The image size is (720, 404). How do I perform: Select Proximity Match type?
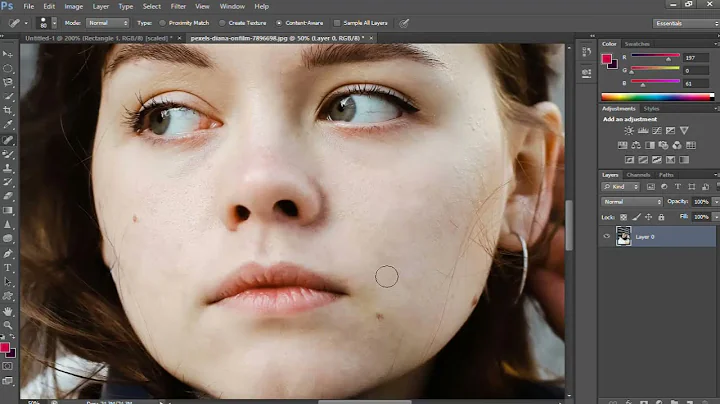[x=162, y=23]
